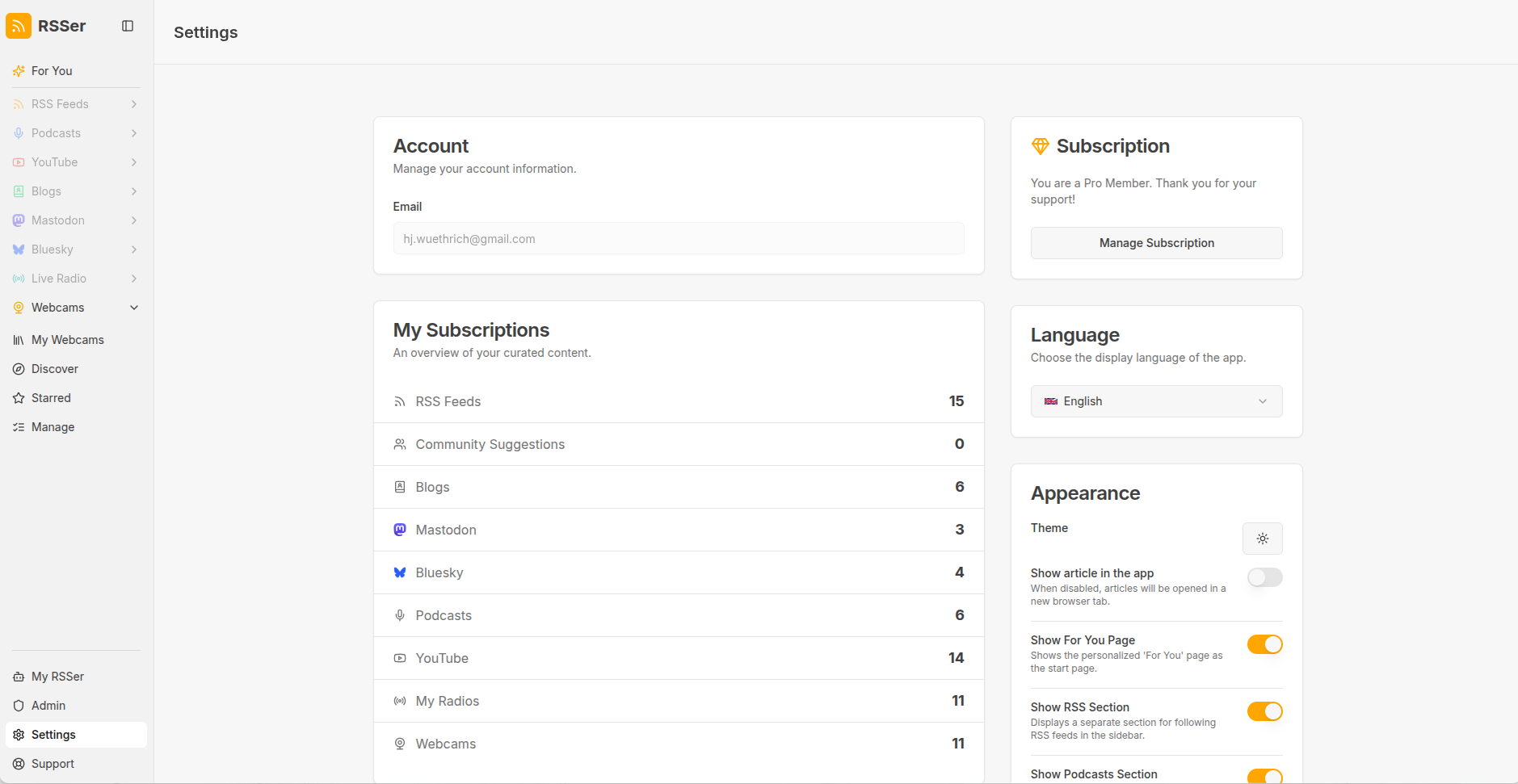Select the Podcasts icon in the sidebar

coord(19,132)
